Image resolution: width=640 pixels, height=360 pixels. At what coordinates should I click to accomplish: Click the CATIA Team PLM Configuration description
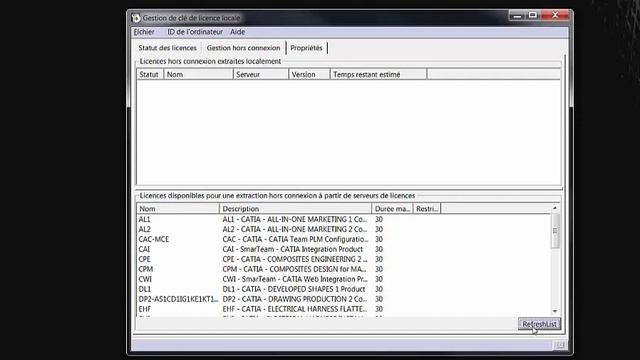(x=295, y=239)
